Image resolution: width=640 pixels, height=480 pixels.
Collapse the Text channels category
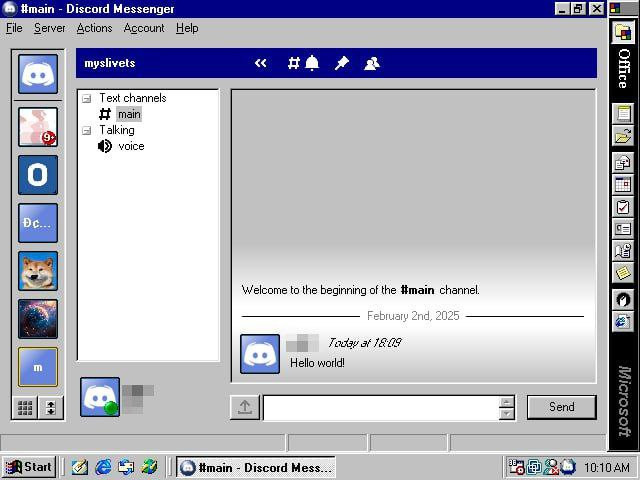tap(86, 98)
